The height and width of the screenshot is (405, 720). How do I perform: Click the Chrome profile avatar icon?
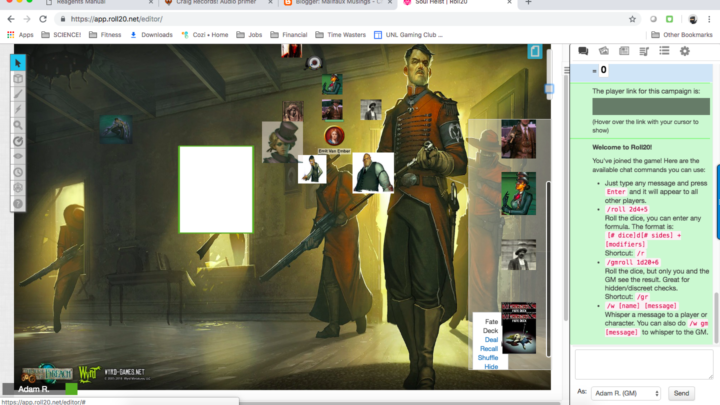point(693,19)
